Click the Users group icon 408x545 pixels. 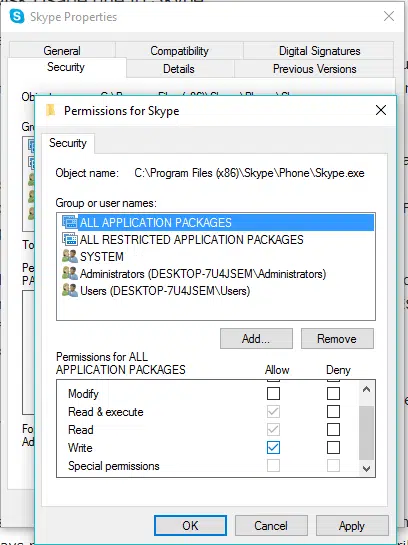click(70, 290)
